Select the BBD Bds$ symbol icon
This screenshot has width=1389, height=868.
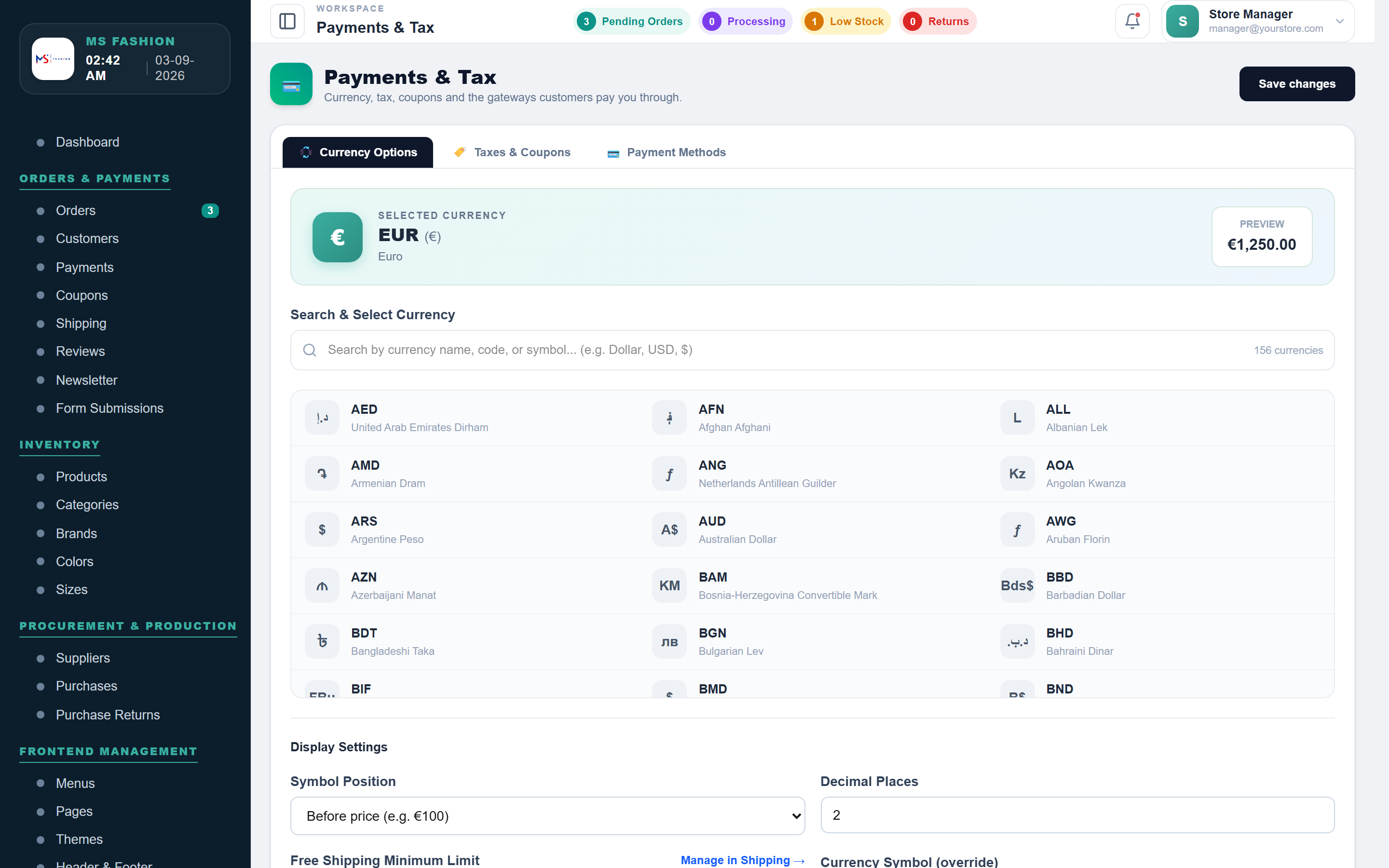tap(1017, 585)
